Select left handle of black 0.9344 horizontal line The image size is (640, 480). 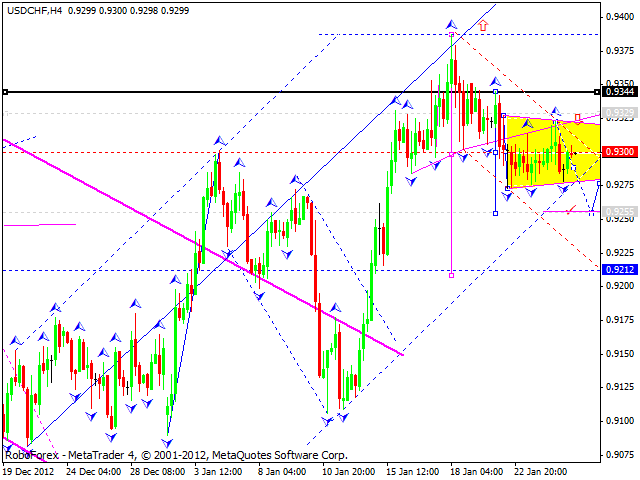tap(5, 92)
